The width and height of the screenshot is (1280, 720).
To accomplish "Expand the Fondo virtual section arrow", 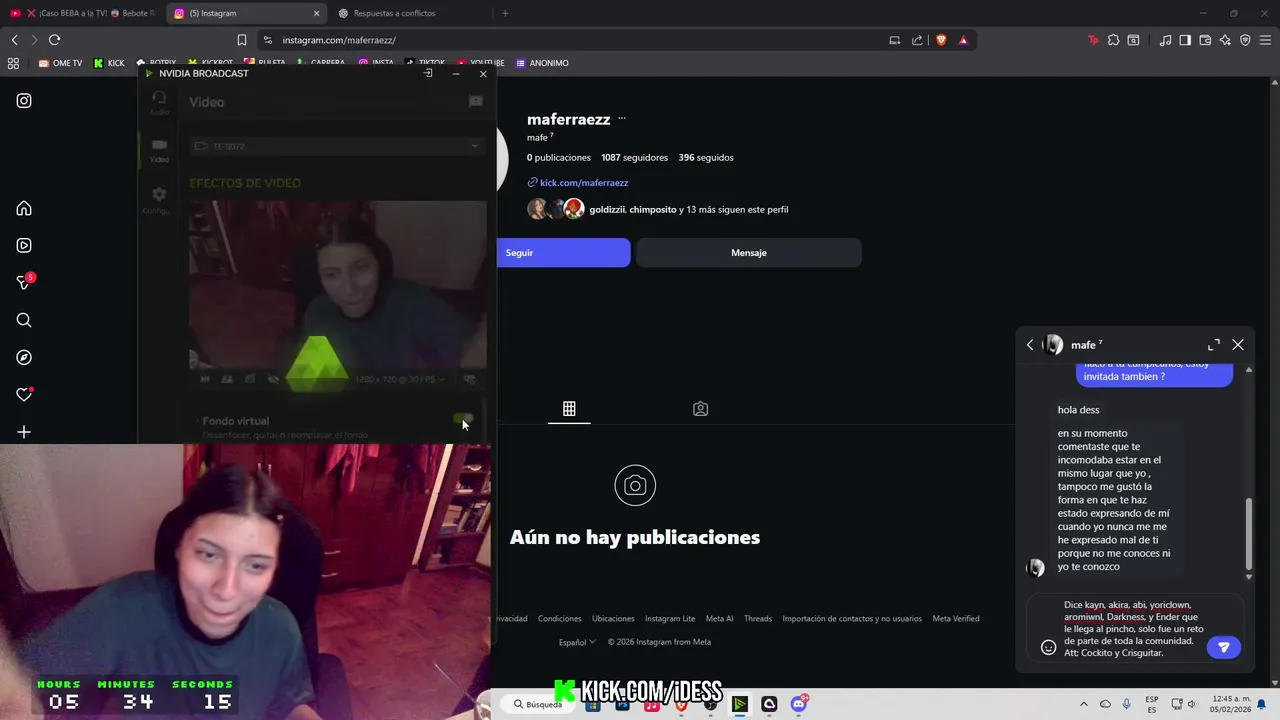I will click(x=197, y=421).
